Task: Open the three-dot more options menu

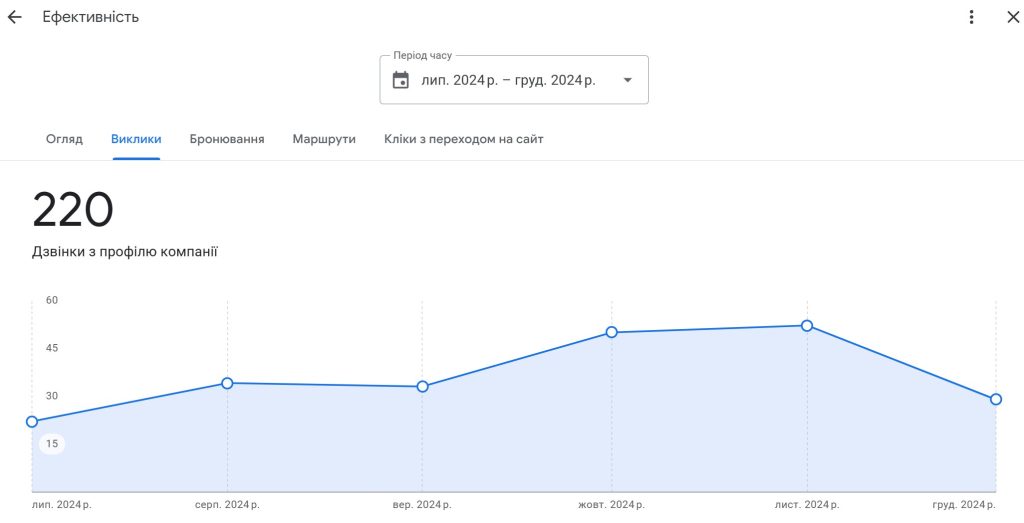Action: pos(971,17)
